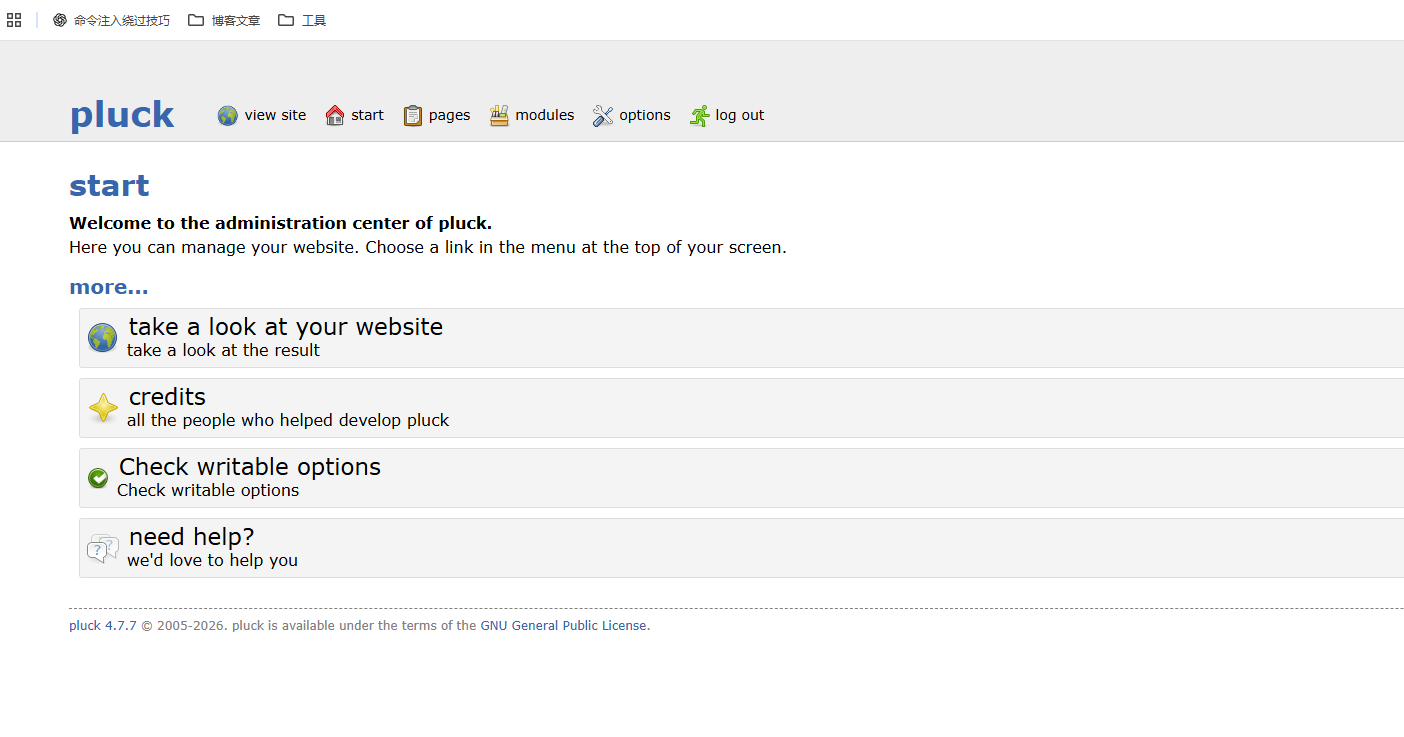
Task: Select modules from the navigation menu
Action: coord(544,116)
